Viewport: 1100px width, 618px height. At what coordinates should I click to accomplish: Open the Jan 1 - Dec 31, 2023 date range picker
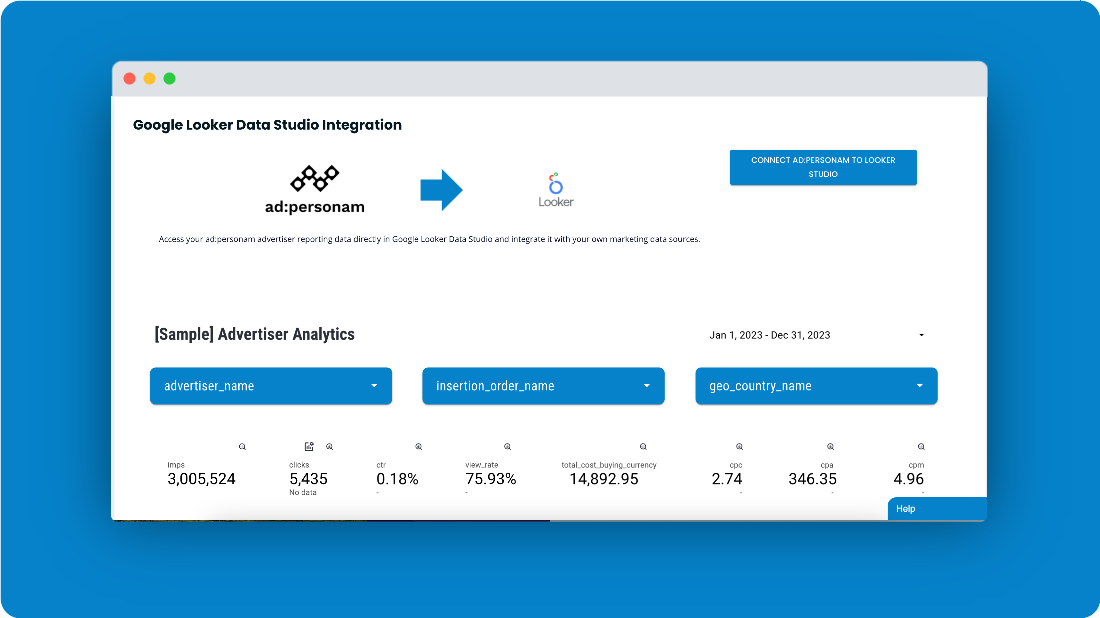point(816,335)
